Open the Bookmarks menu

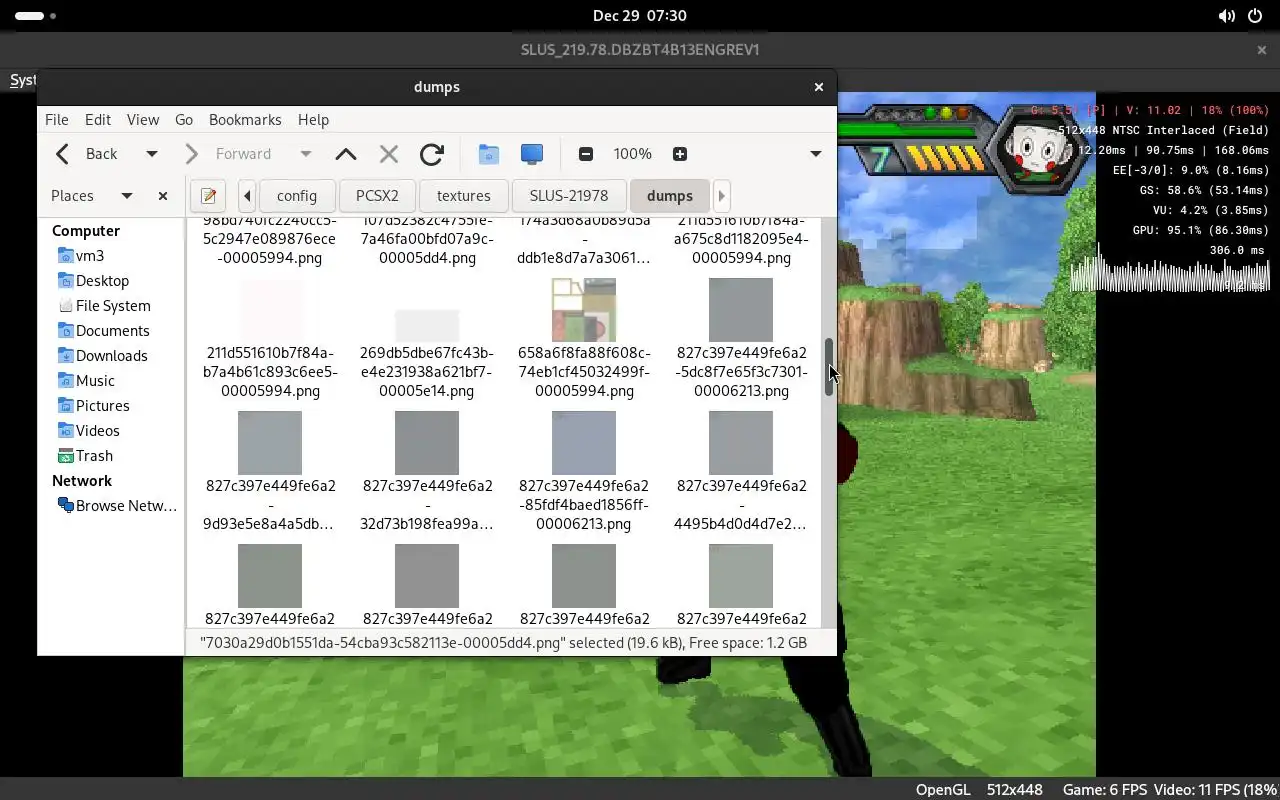click(x=245, y=119)
